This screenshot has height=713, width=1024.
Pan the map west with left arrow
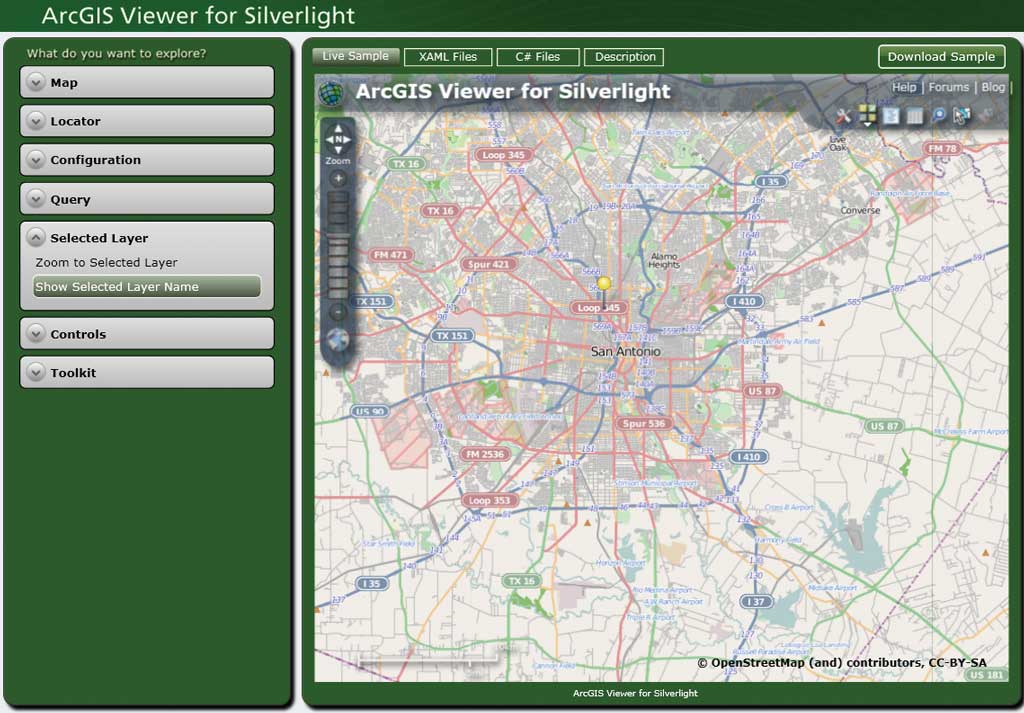329,139
